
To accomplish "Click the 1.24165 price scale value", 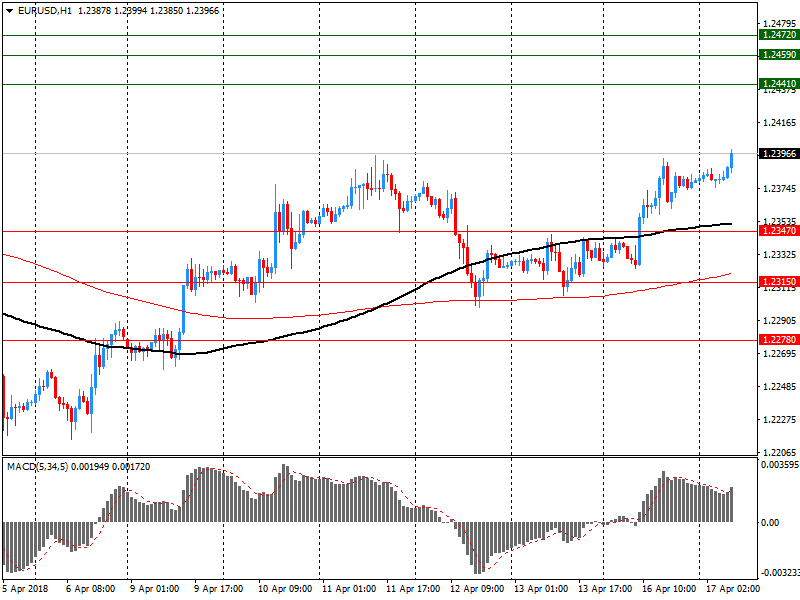I will tap(780, 122).
